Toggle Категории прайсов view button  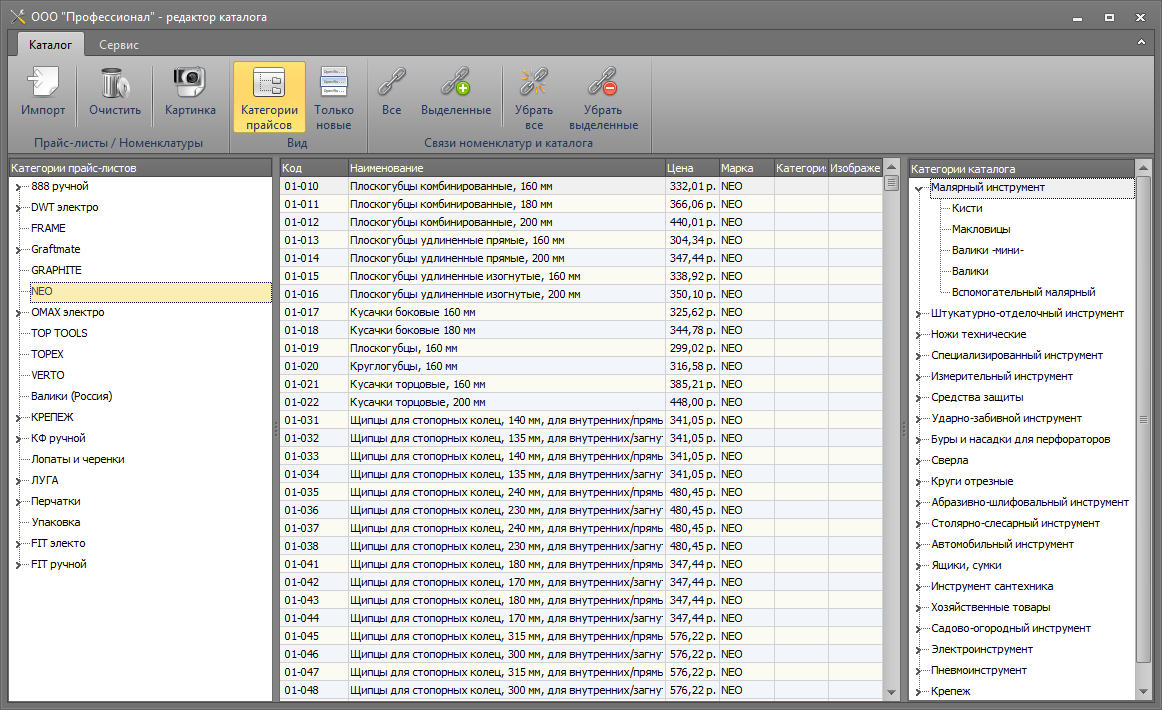tap(269, 97)
